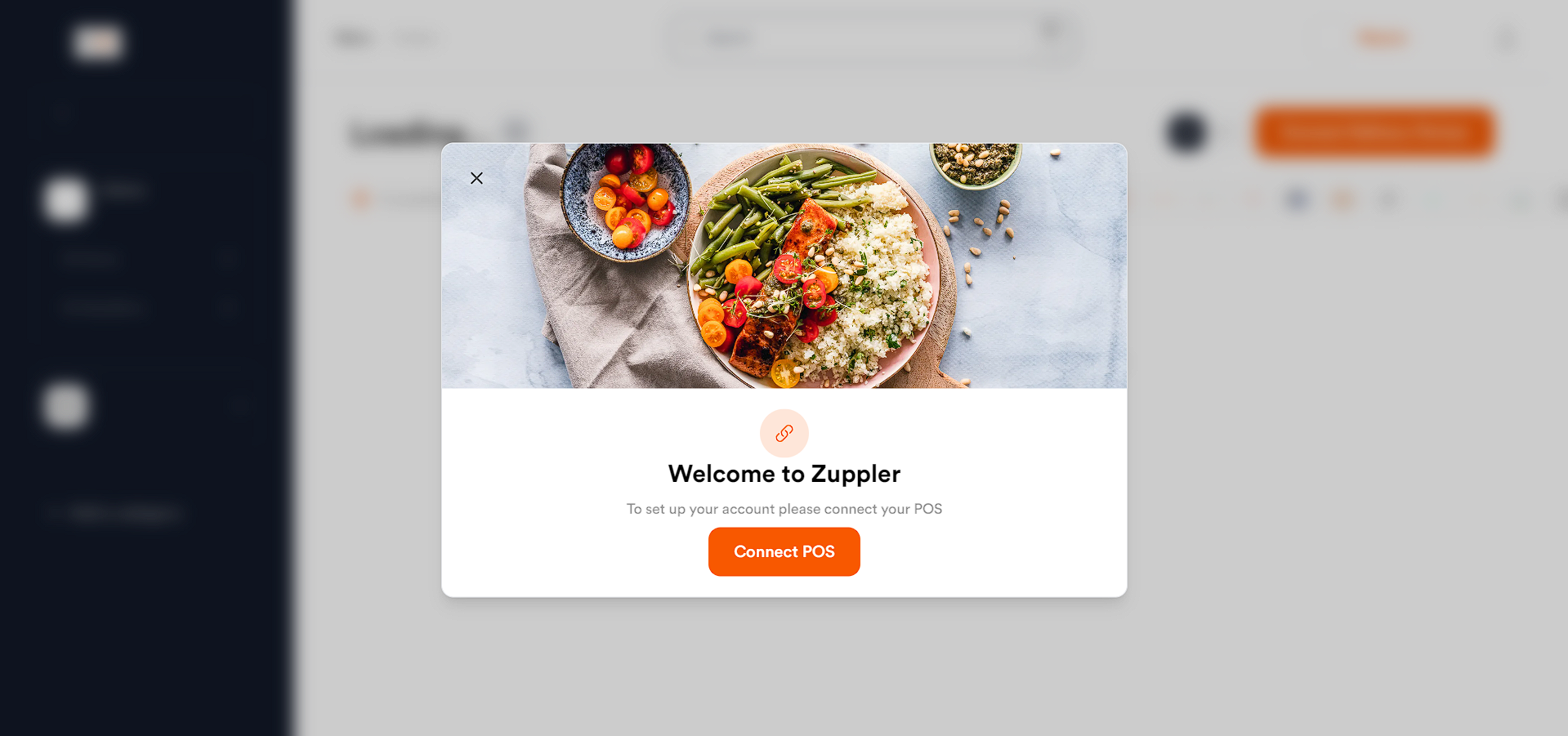Click the blurred logo atop dark sidebar
Viewport: 1568px width, 736px height.
[x=97, y=42]
